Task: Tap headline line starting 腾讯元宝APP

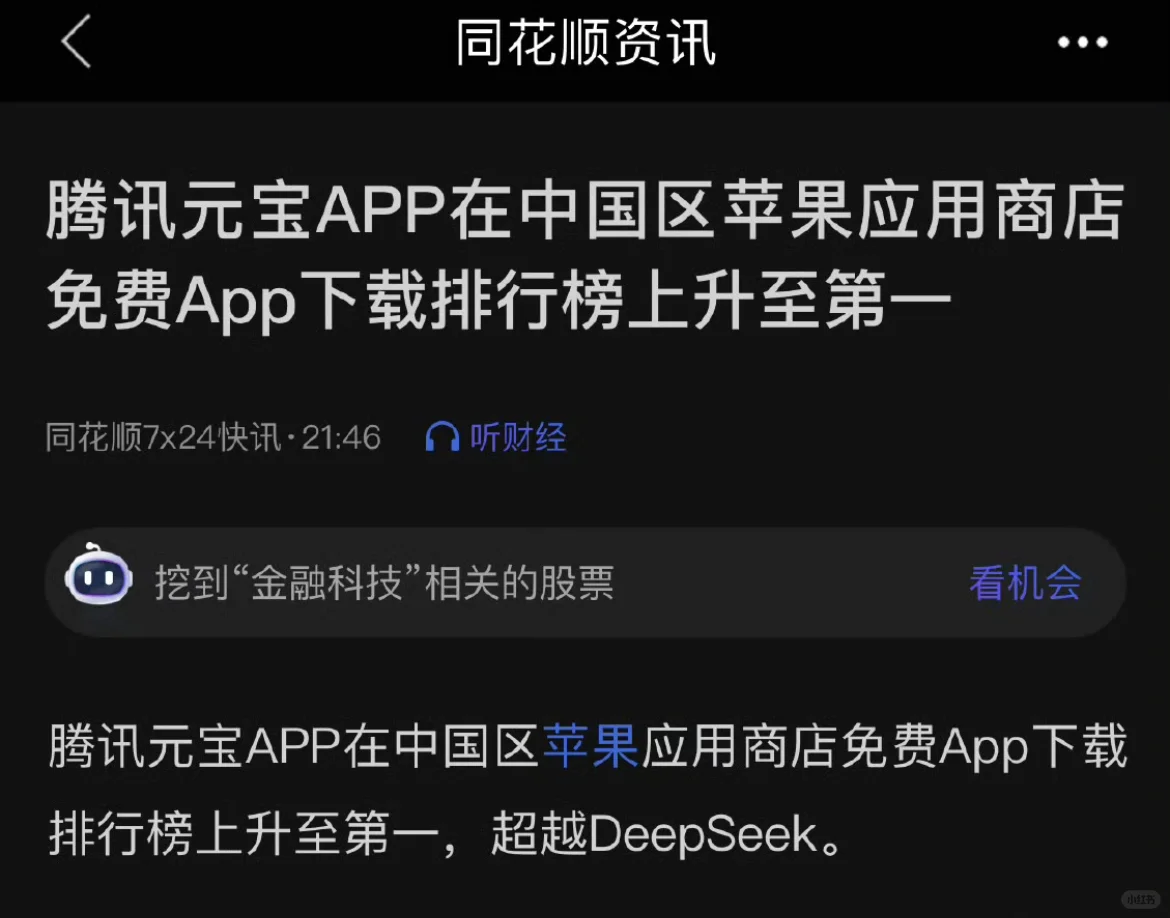Action: click(585, 211)
